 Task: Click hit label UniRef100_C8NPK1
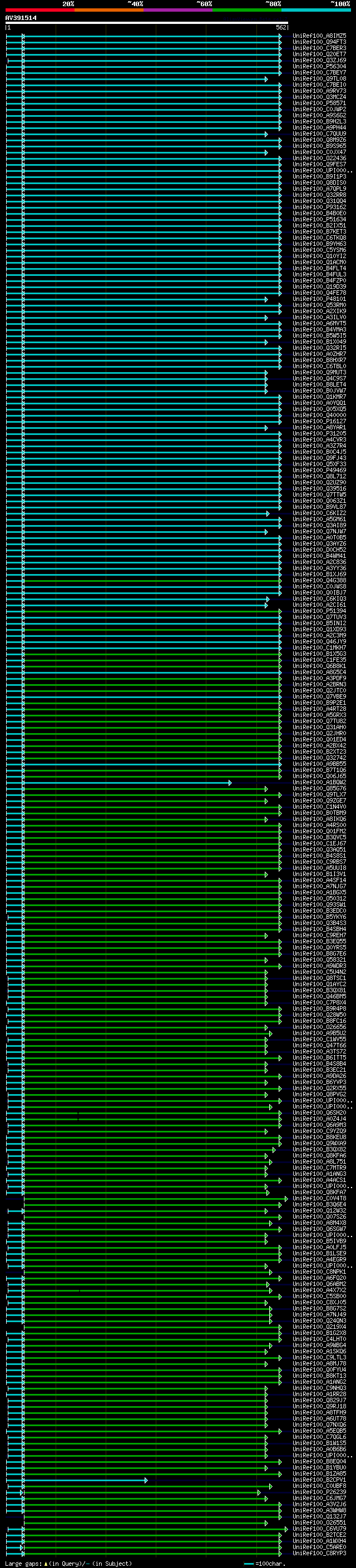(319, 1272)
